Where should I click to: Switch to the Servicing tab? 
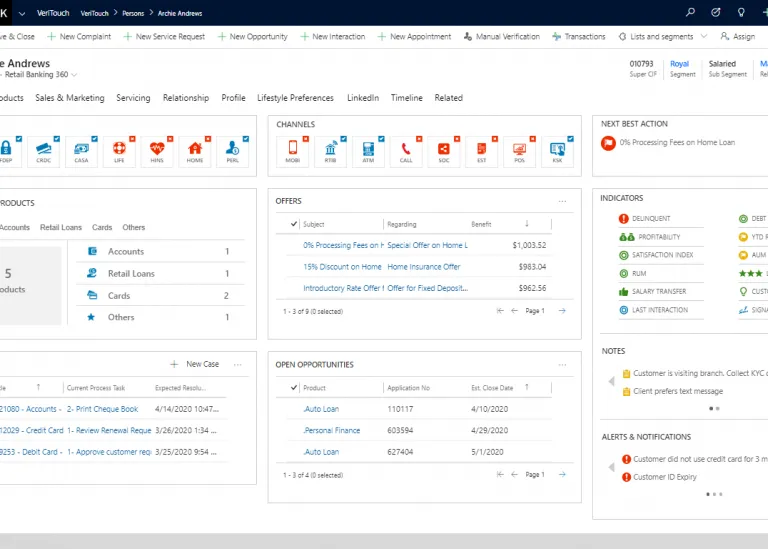click(x=133, y=98)
